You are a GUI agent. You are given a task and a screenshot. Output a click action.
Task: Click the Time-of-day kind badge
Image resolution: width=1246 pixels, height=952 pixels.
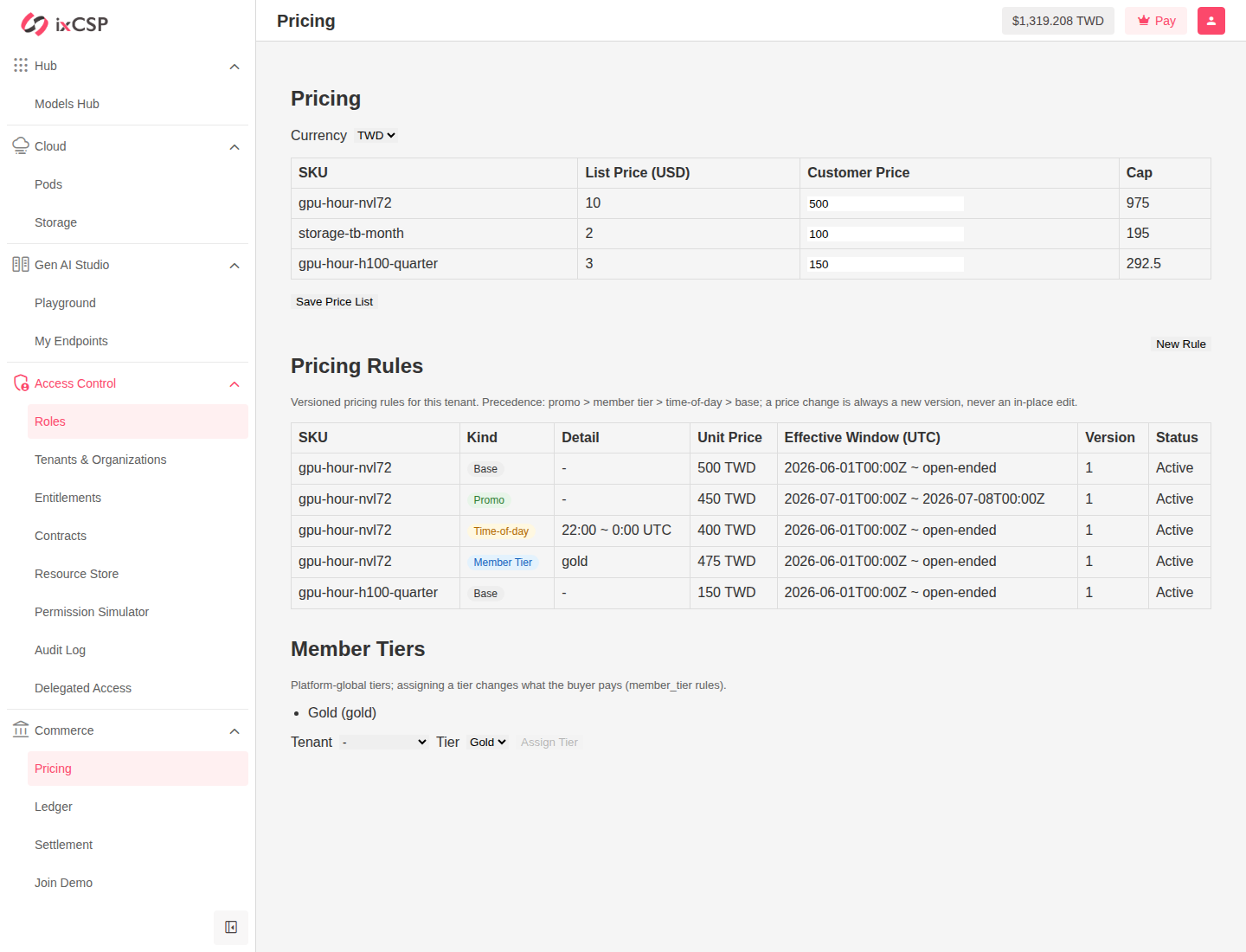click(501, 531)
